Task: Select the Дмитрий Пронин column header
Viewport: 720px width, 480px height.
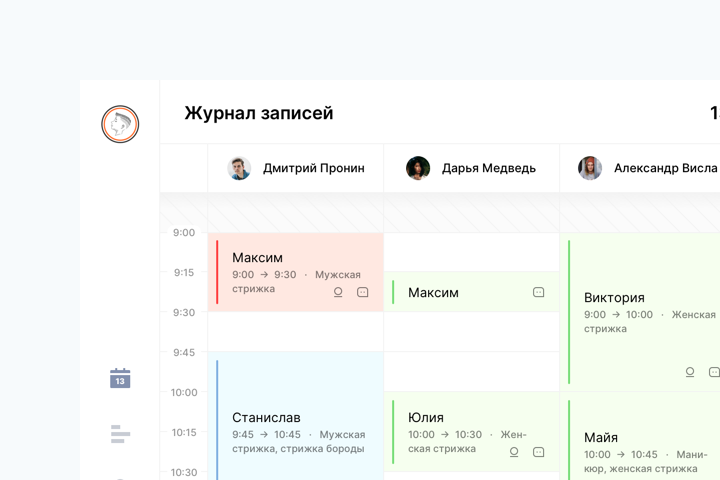Action: (x=296, y=168)
